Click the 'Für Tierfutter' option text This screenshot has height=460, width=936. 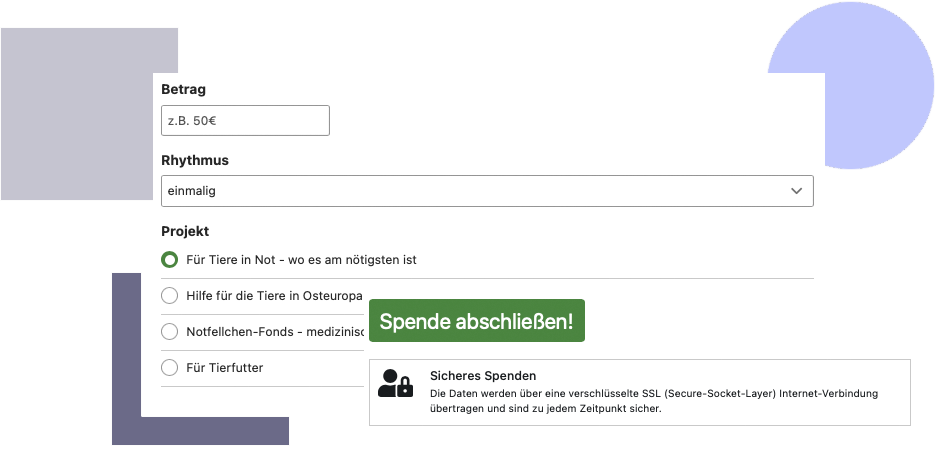tap(224, 368)
